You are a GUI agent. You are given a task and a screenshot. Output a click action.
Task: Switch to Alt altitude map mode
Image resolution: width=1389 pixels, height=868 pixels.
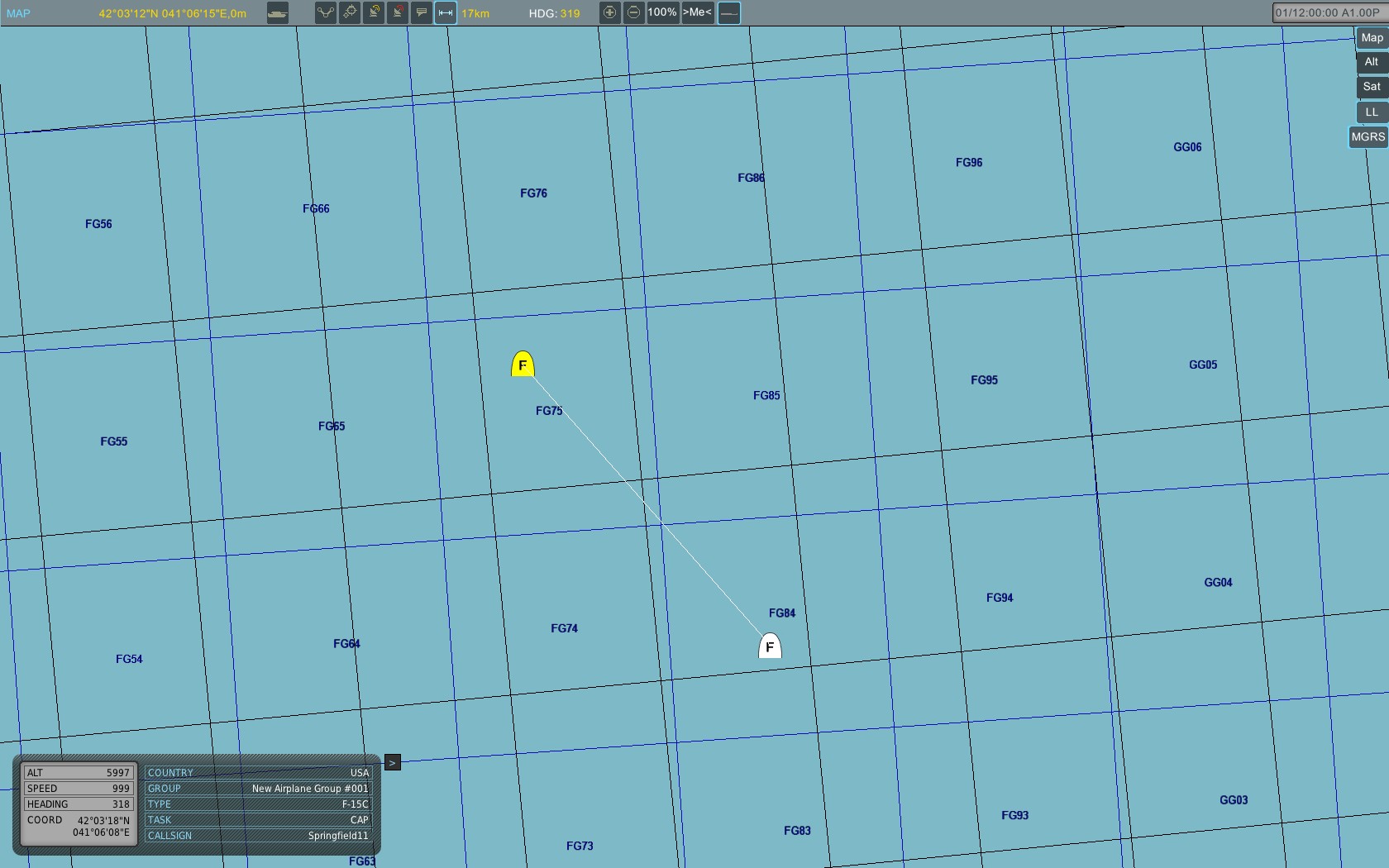(1371, 62)
